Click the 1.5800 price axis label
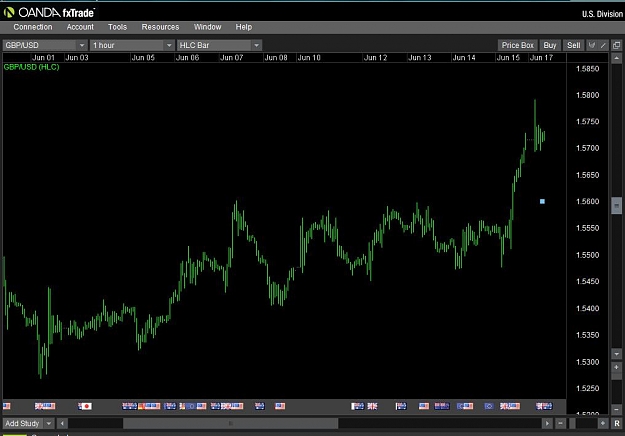 tap(588, 95)
